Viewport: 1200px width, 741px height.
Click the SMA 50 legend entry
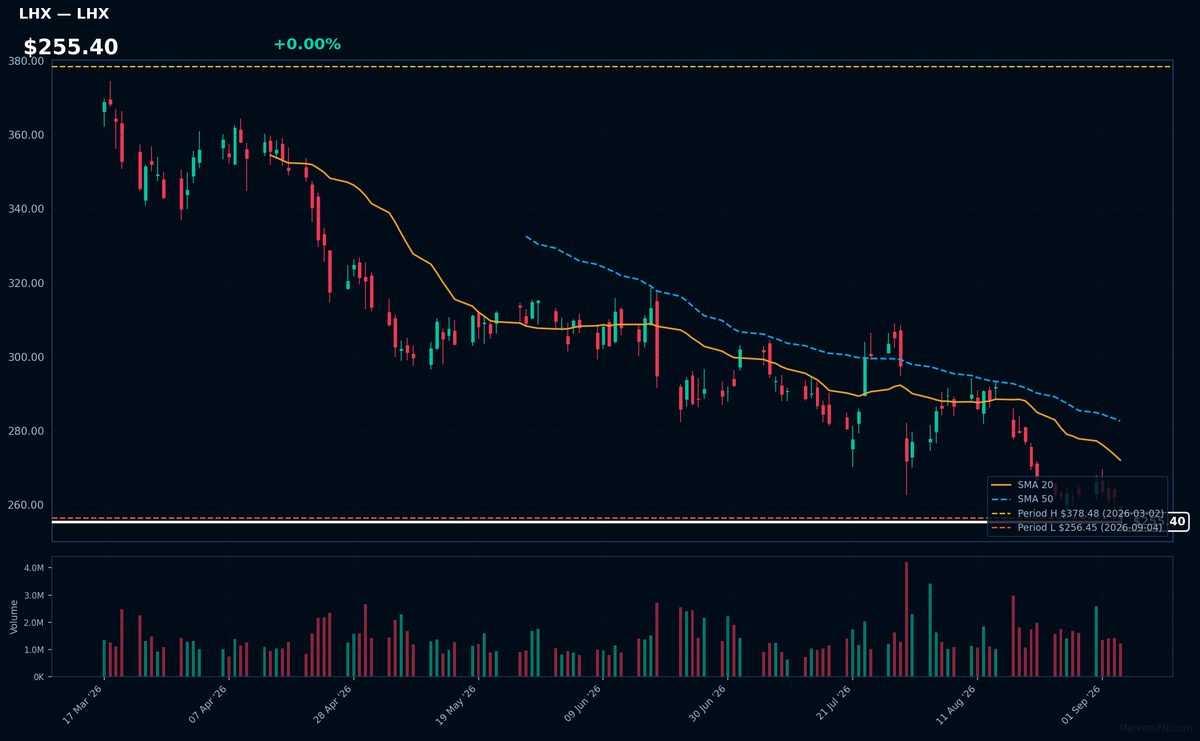coord(1023,499)
